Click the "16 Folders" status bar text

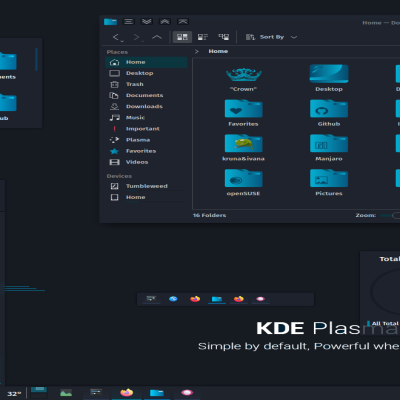tap(209, 215)
